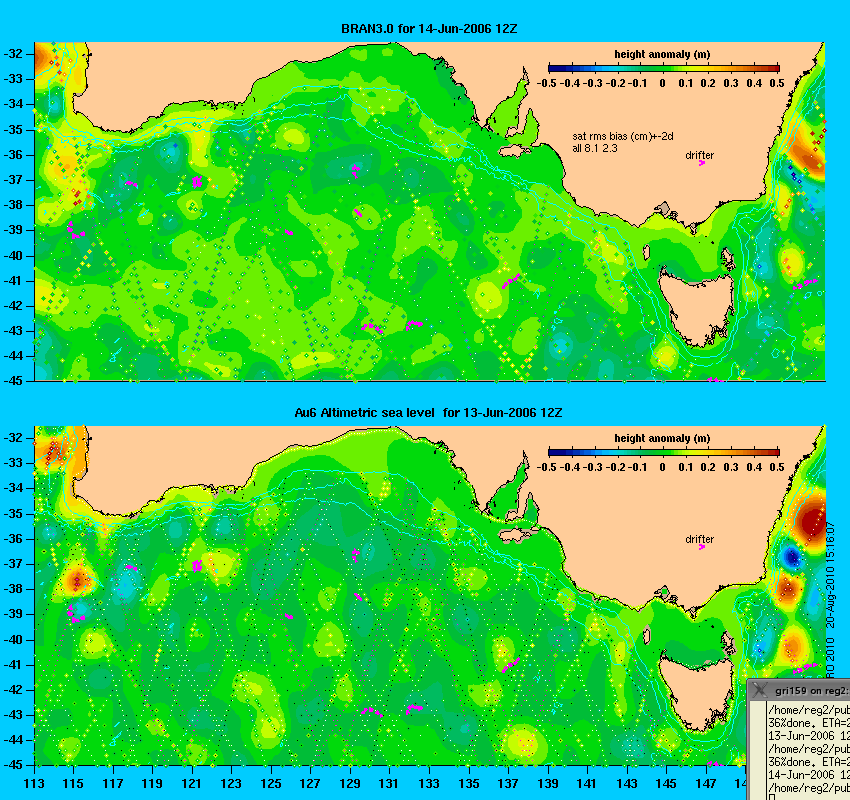Click longitude label '121' on x-axis
This screenshot has width=850, height=800.
click(x=192, y=784)
